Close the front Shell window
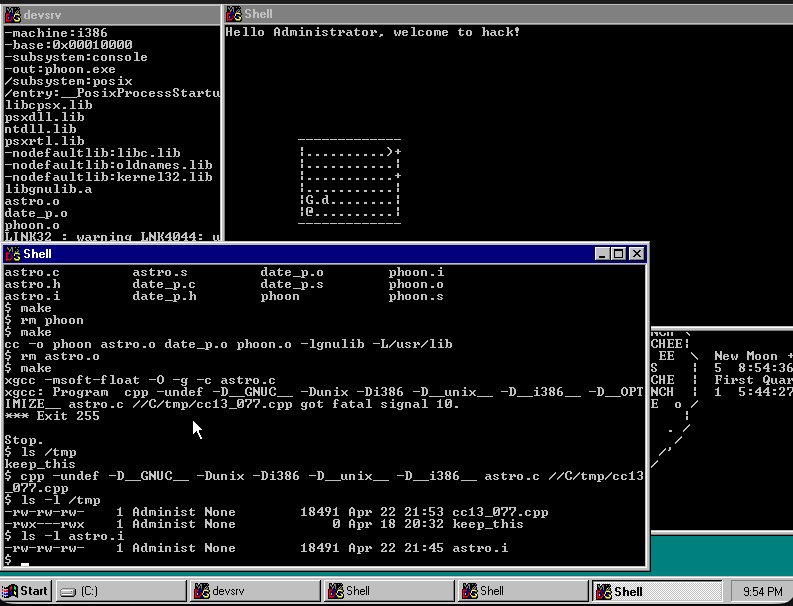The image size is (793, 606). (x=637, y=254)
